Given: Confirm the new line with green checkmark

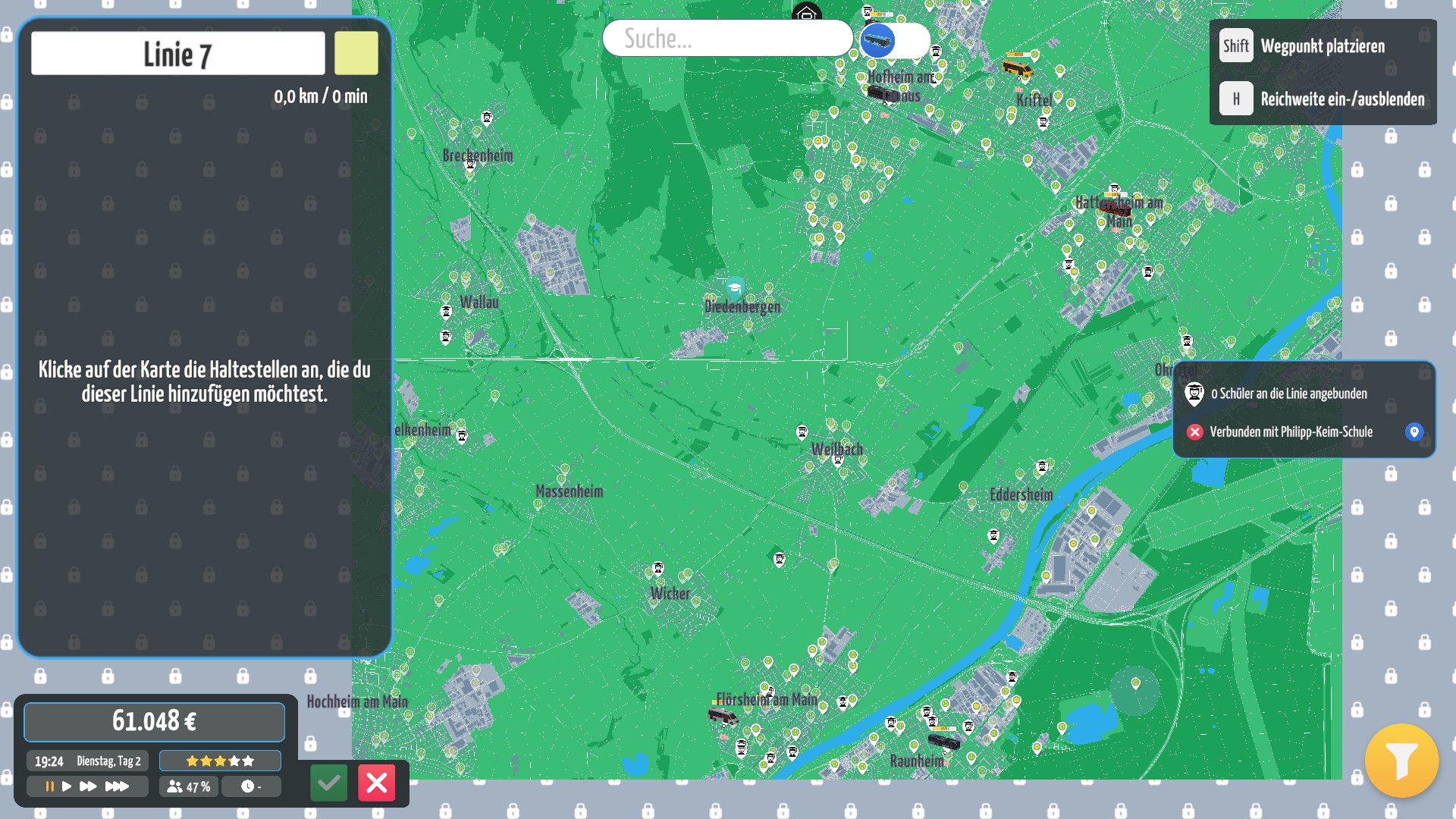Looking at the screenshot, I should (x=328, y=783).
